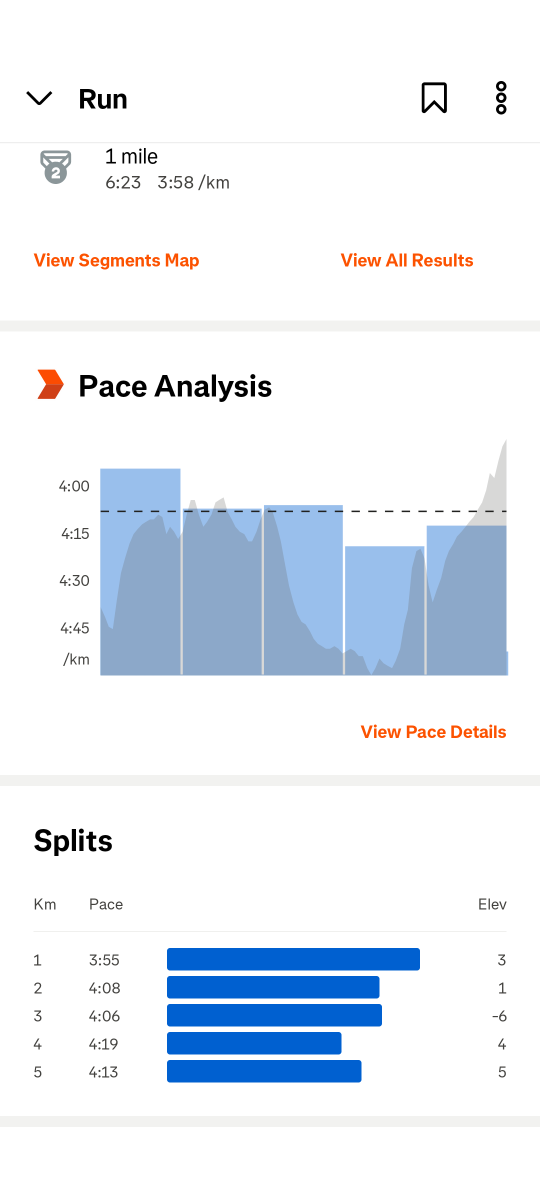
Task: Select the km 1 split bar at 3:55
Action: point(293,960)
